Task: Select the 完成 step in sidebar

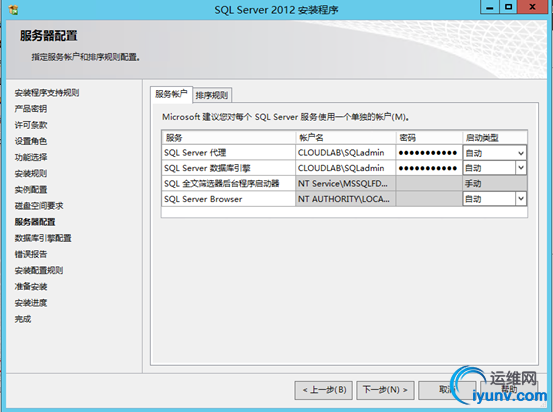Action: [x=23, y=319]
